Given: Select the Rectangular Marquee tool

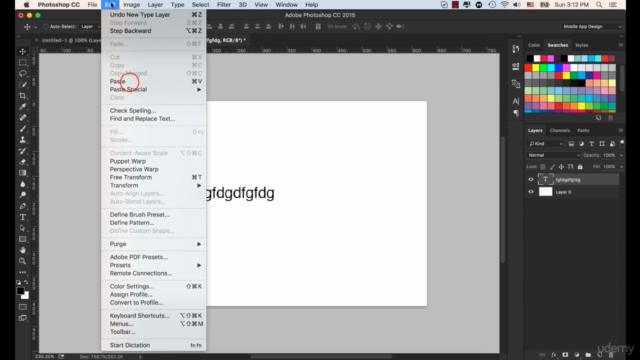Looking at the screenshot, I should (x=22, y=62).
